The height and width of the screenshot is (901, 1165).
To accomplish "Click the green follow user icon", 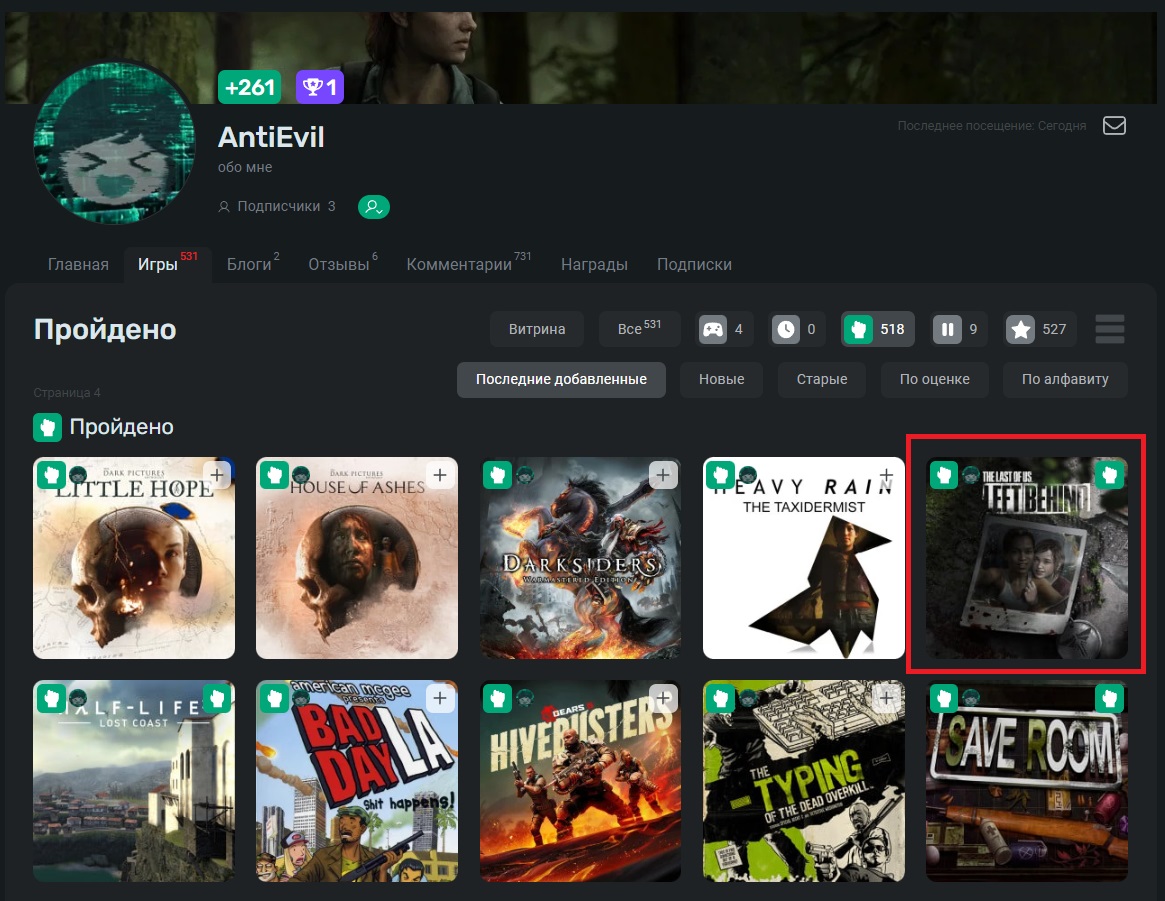I will tap(374, 206).
